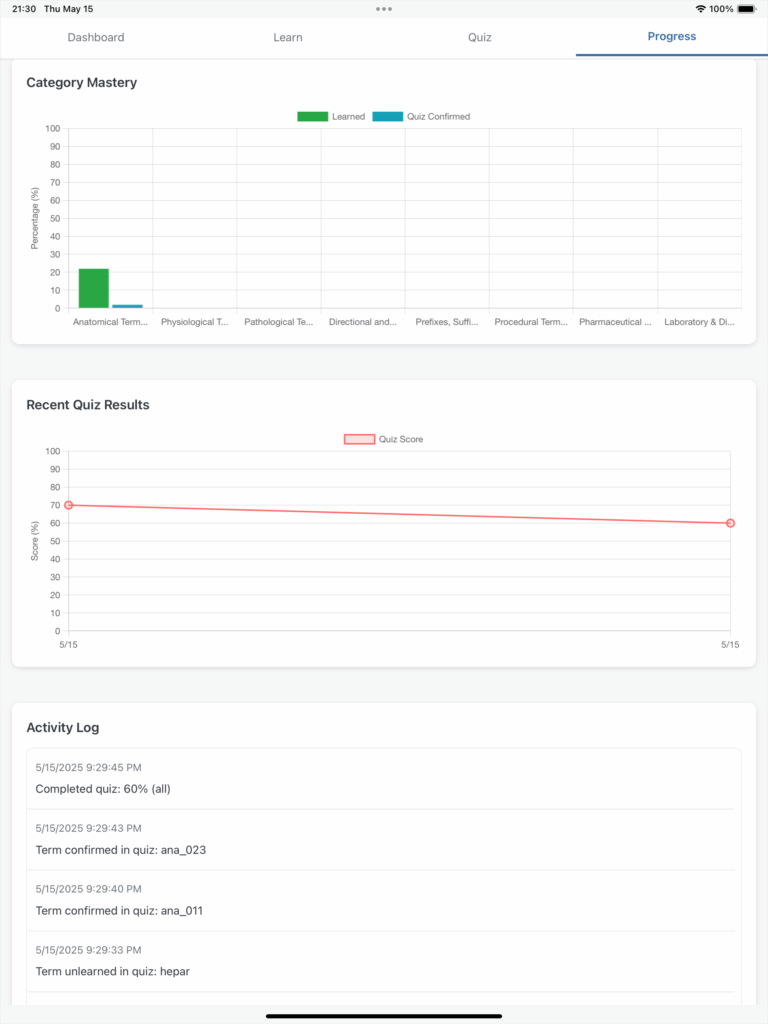Toggle the Quiz Confirmed legend teal swatch

pyautogui.click(x=387, y=116)
